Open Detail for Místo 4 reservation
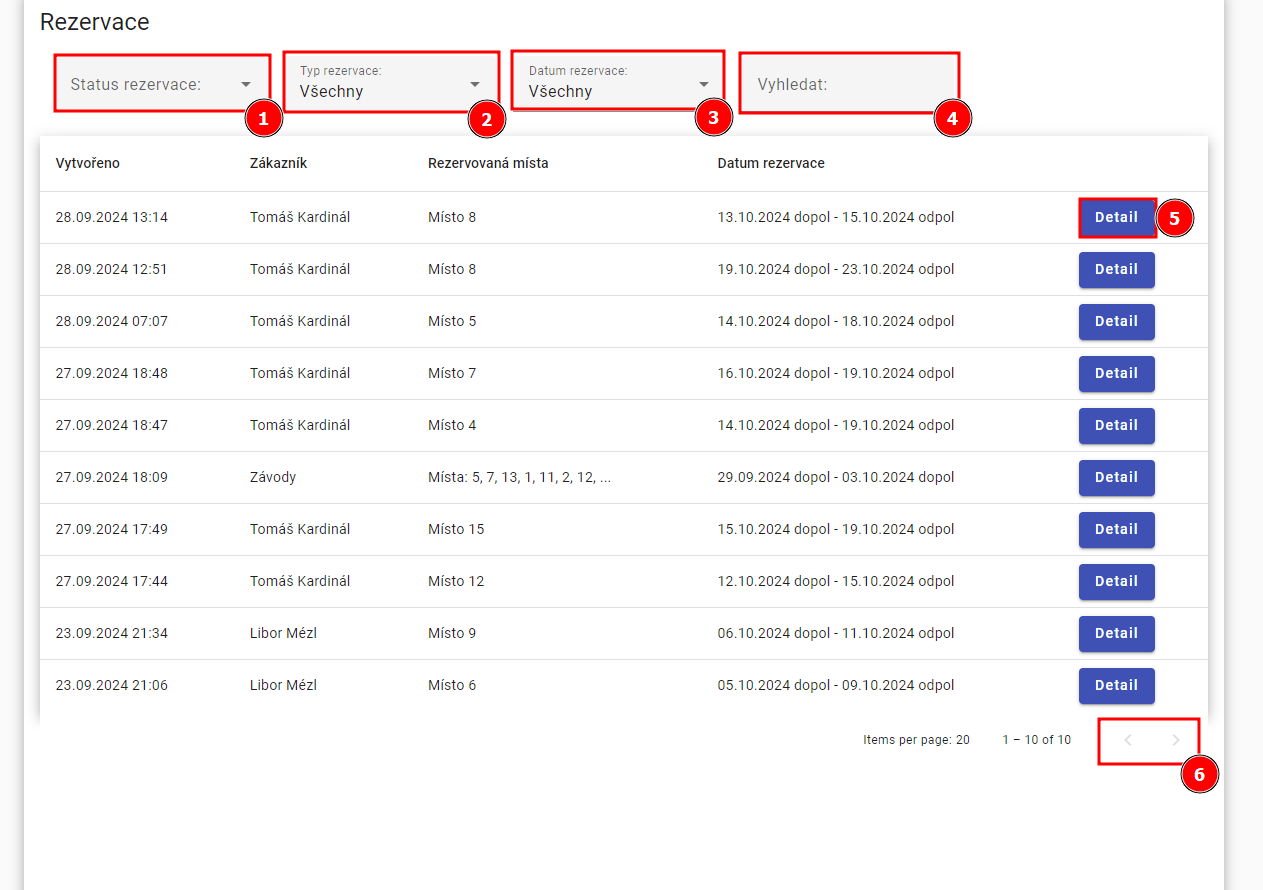Screen dimensions: 1263x890 point(1116,426)
